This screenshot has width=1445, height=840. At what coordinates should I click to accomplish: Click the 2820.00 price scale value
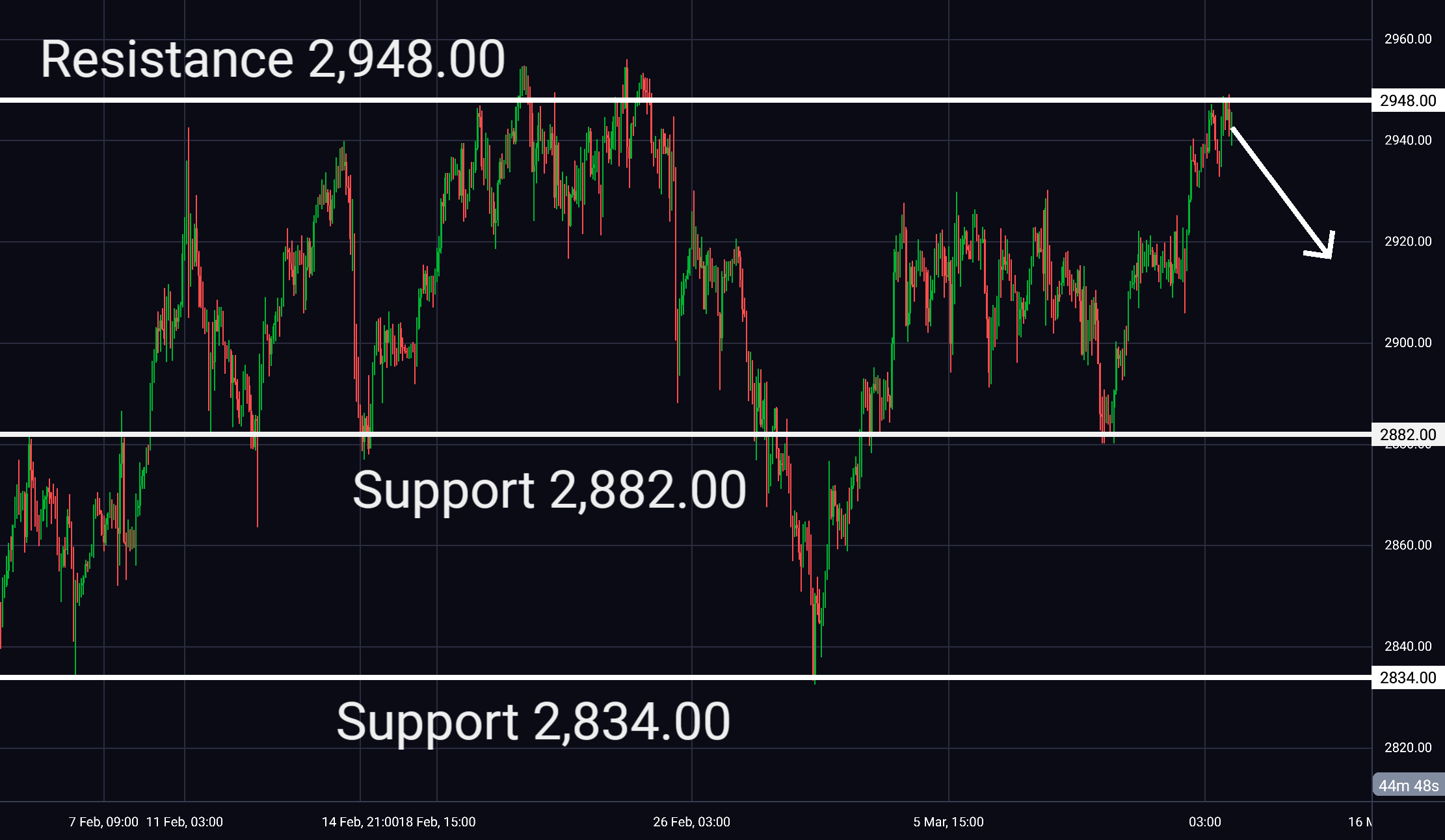tap(1408, 747)
